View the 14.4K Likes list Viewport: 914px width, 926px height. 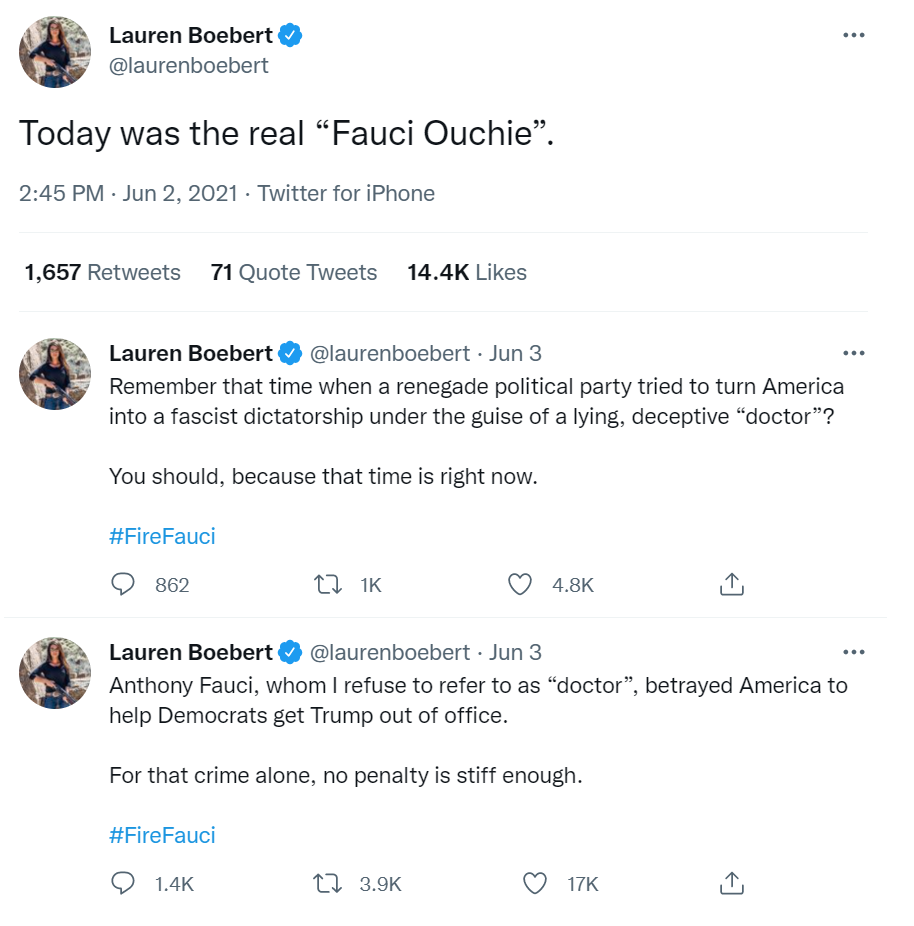tap(467, 272)
